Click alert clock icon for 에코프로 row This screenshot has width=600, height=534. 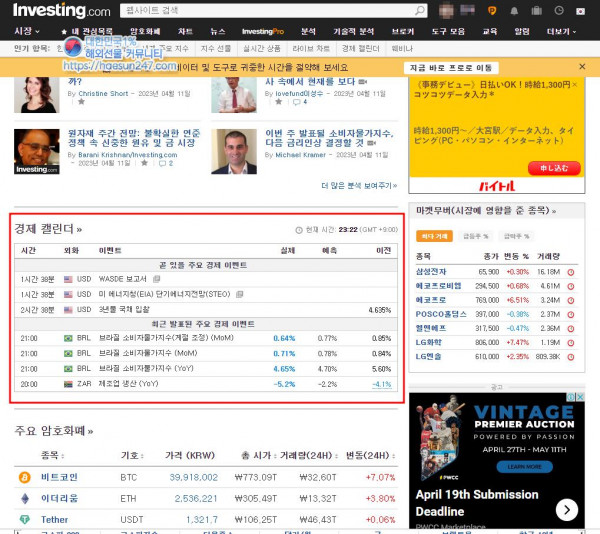(571, 301)
